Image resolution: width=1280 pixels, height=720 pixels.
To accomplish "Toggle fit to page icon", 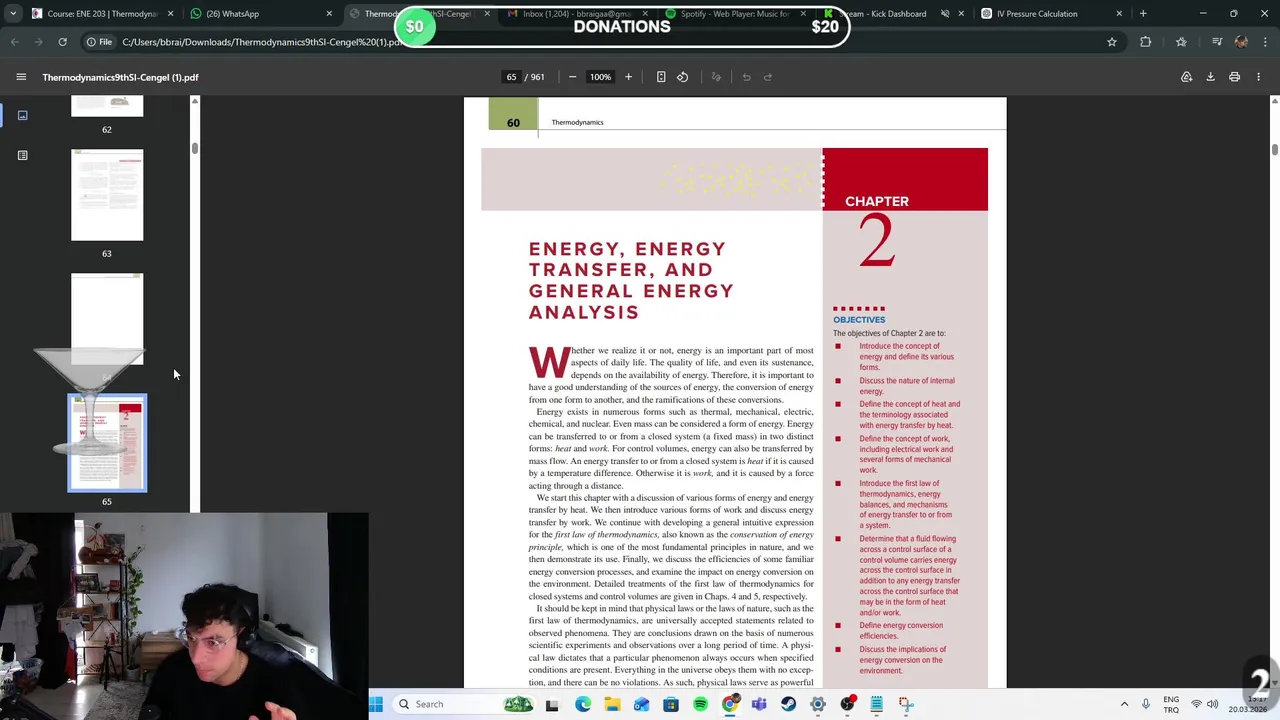I will [661, 77].
